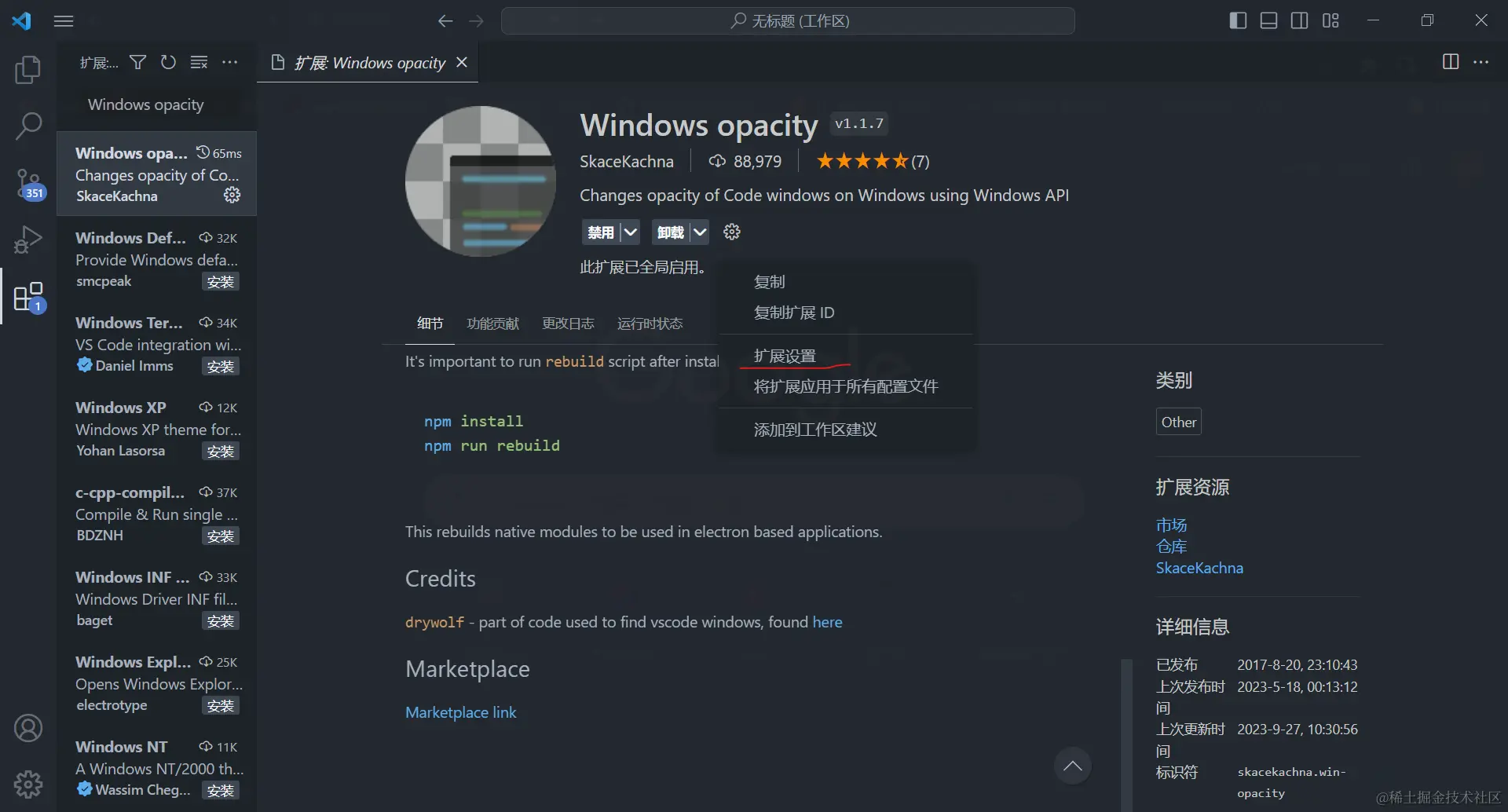Open the Explorer view in activity bar

pyautogui.click(x=28, y=70)
